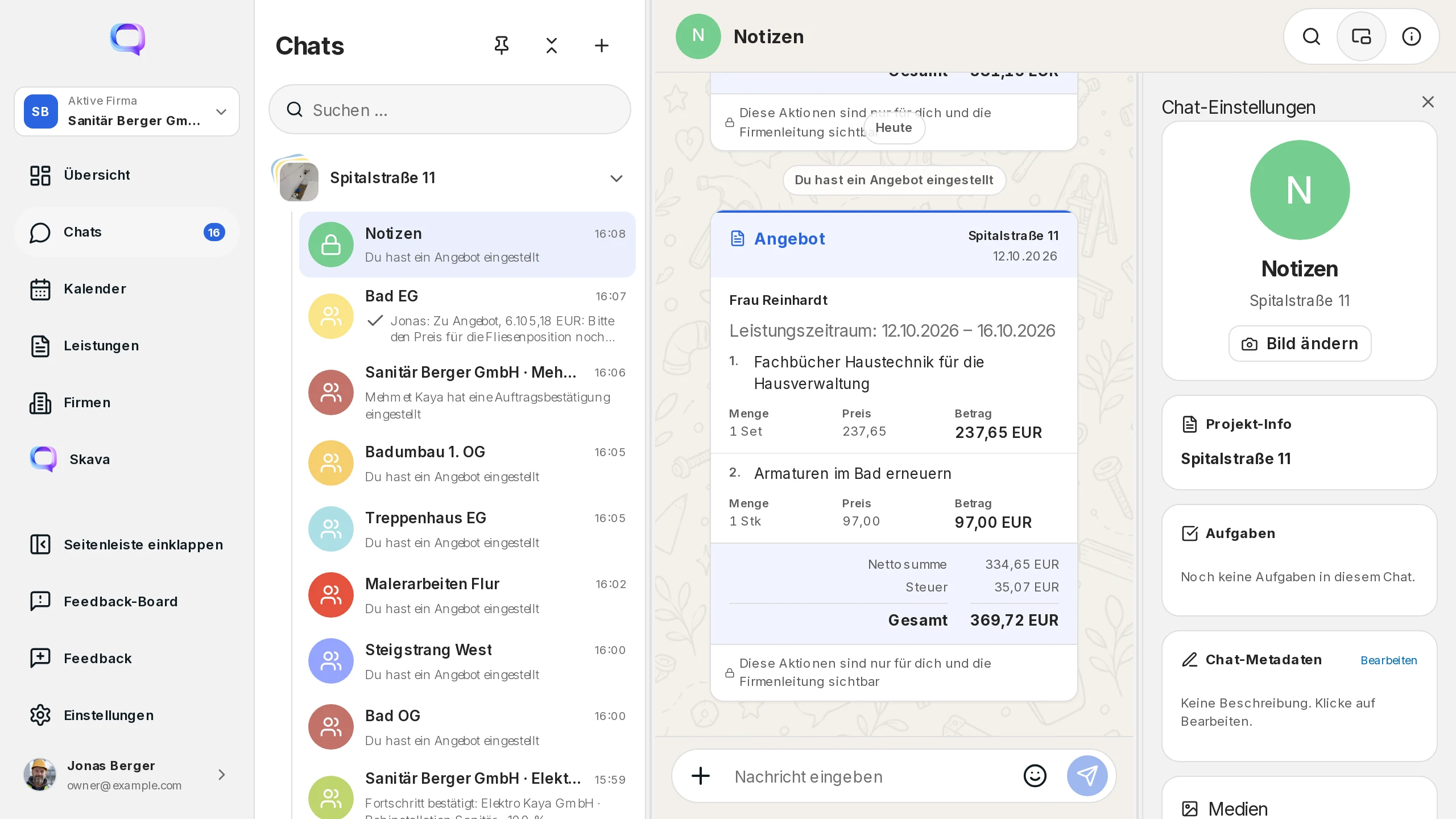The height and width of the screenshot is (819, 1456).
Task: Expand Jonas Berger user profile menu
Action: point(126,775)
